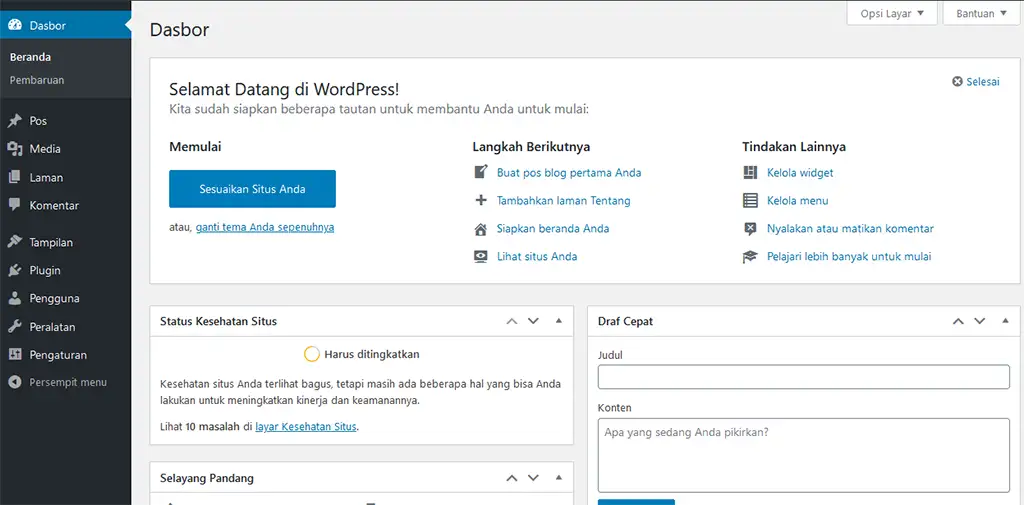Click Siapkan beranda Anda link
The image size is (1024, 505).
[x=553, y=229]
